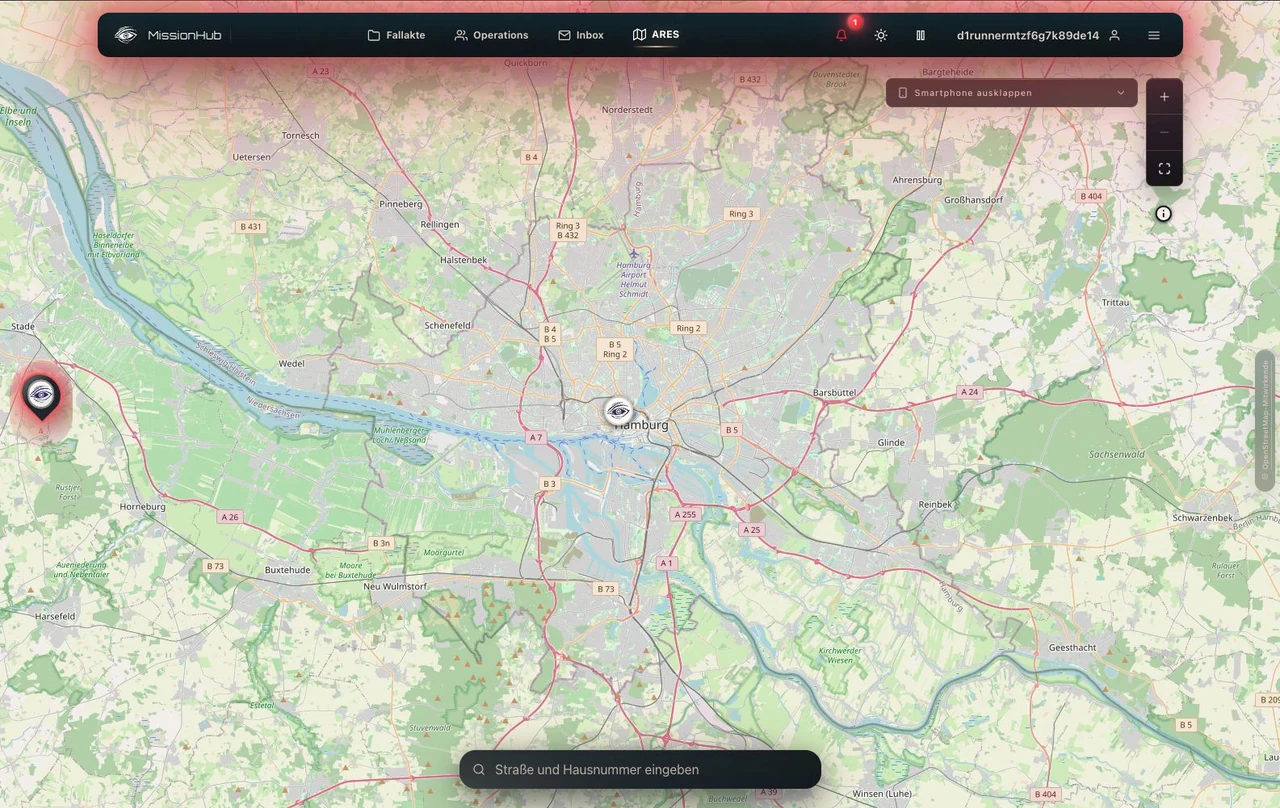Image resolution: width=1280 pixels, height=808 pixels.
Task: Select the eye marker over Hamburg
Action: (x=619, y=411)
